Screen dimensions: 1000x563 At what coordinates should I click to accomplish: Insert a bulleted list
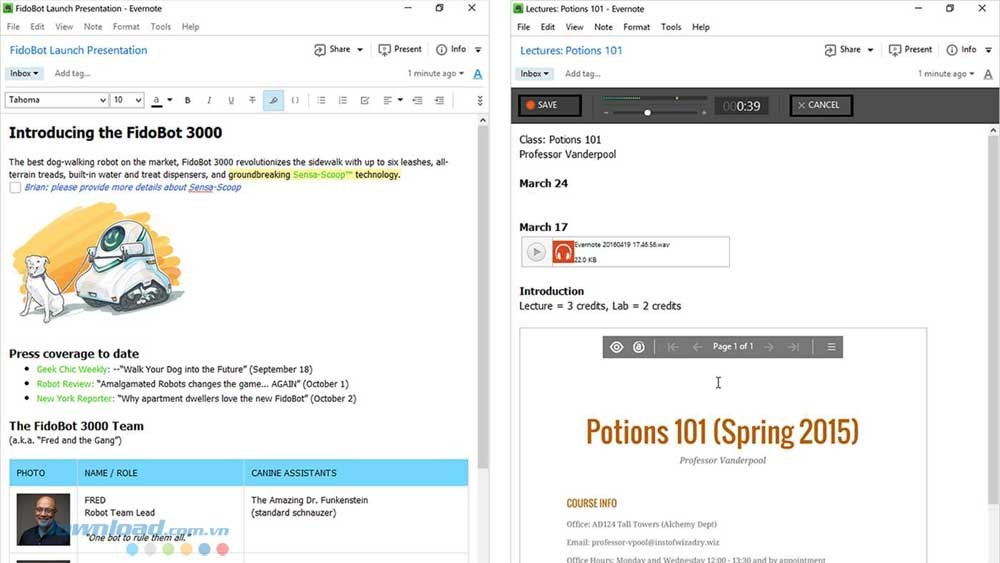click(x=321, y=100)
